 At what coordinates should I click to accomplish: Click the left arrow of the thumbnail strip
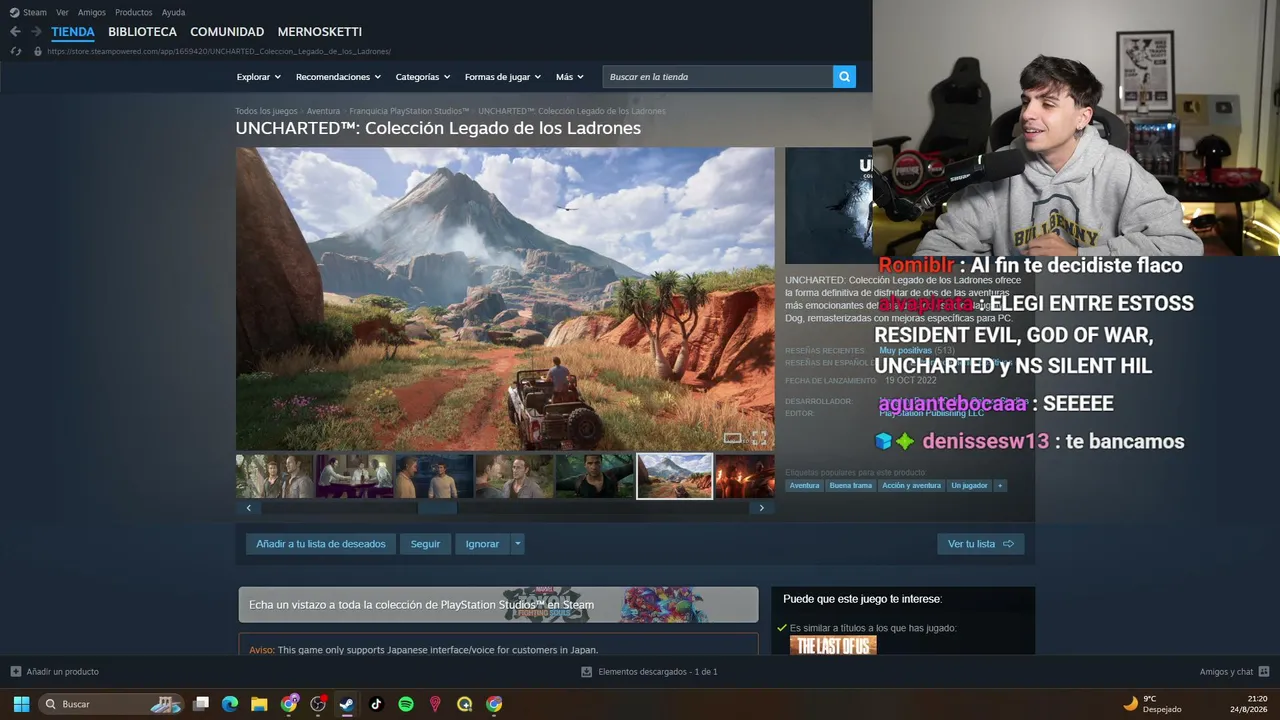click(x=249, y=508)
